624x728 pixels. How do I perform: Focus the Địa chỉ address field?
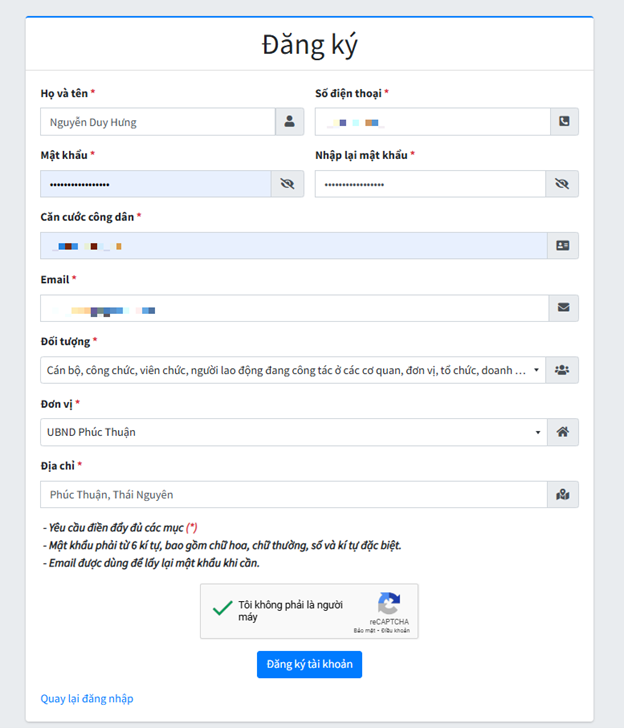click(294, 494)
